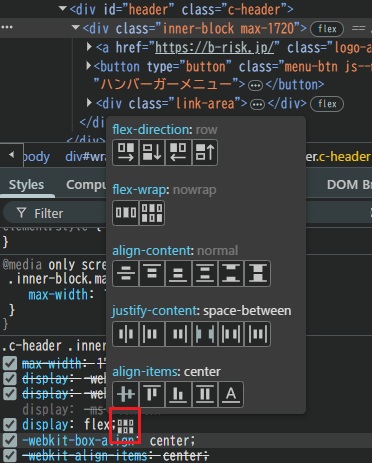The image size is (372, 463).
Task: Click the align-items property label
Action: (145, 371)
